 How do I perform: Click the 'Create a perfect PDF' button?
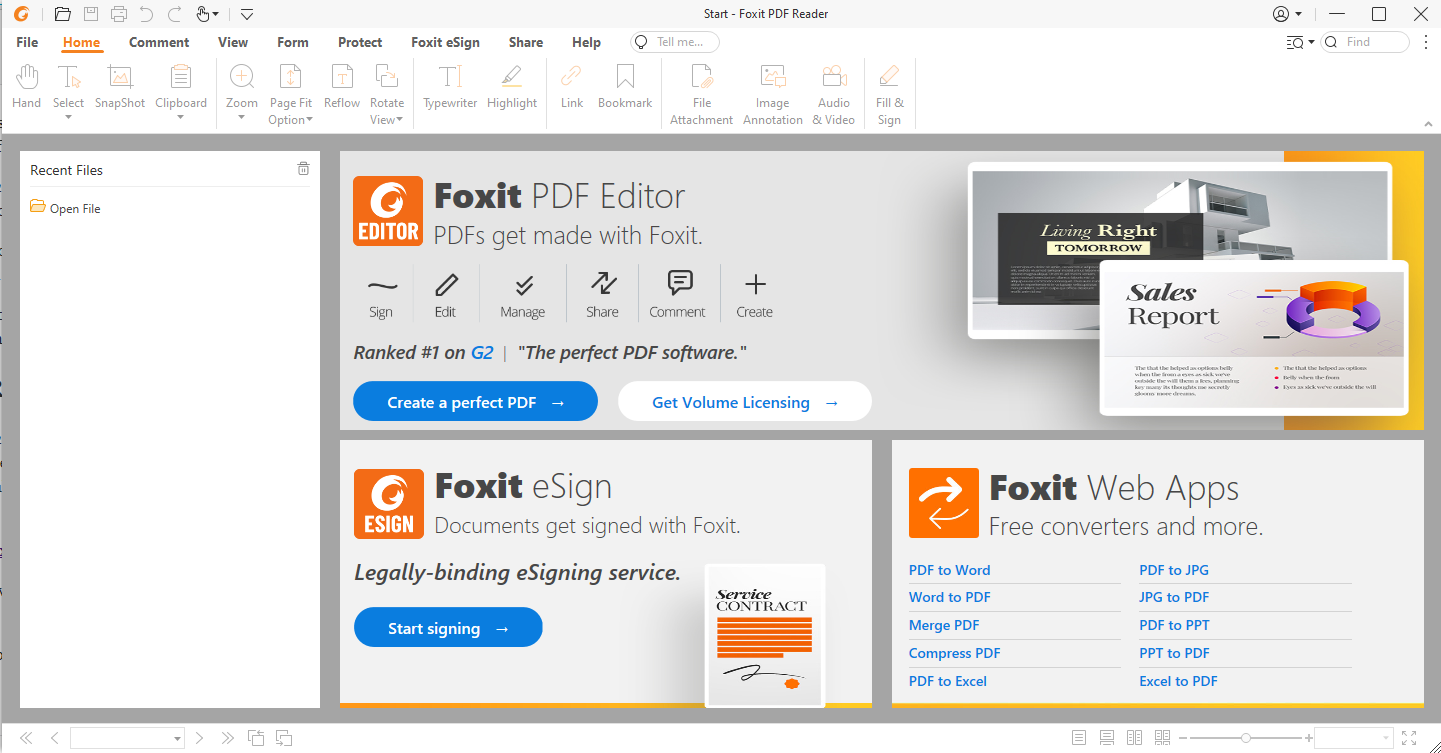475,402
